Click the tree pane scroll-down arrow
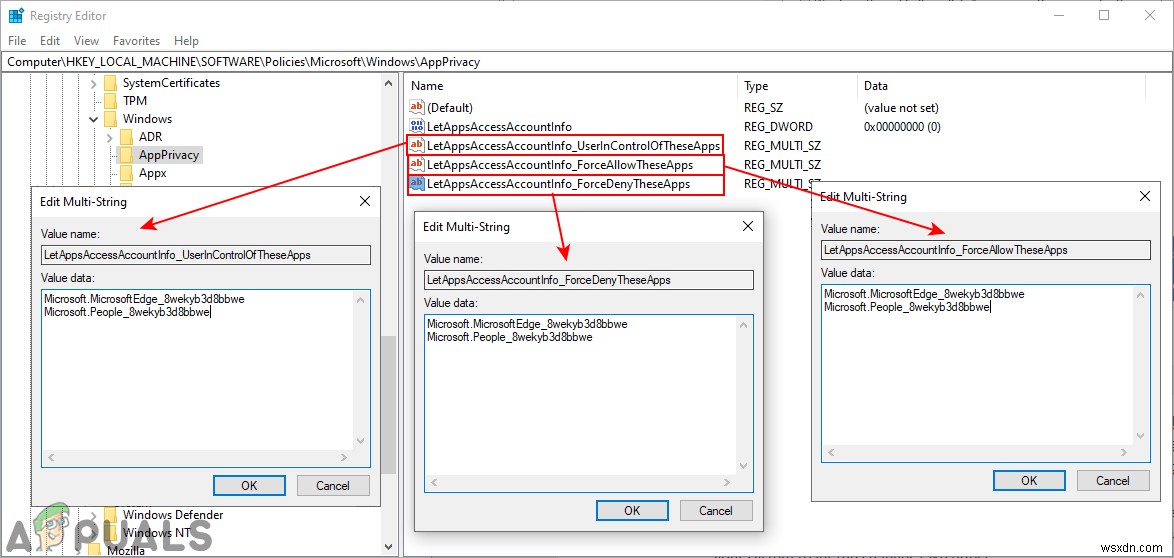 tap(388, 547)
